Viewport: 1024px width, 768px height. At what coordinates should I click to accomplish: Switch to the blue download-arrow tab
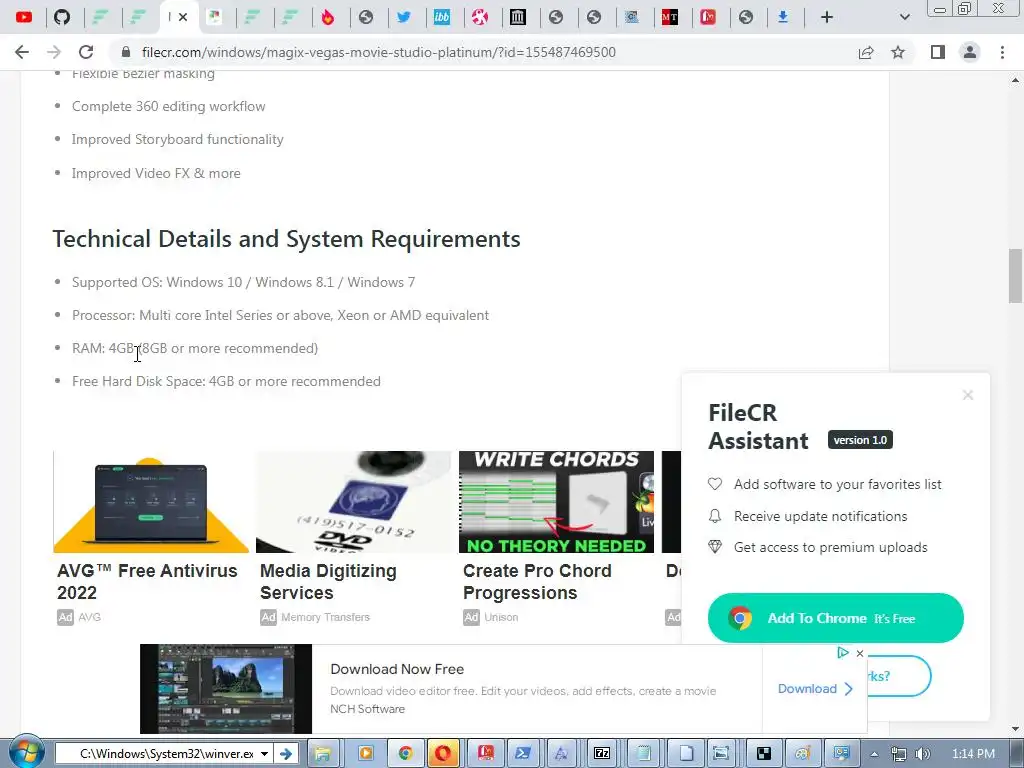782,17
